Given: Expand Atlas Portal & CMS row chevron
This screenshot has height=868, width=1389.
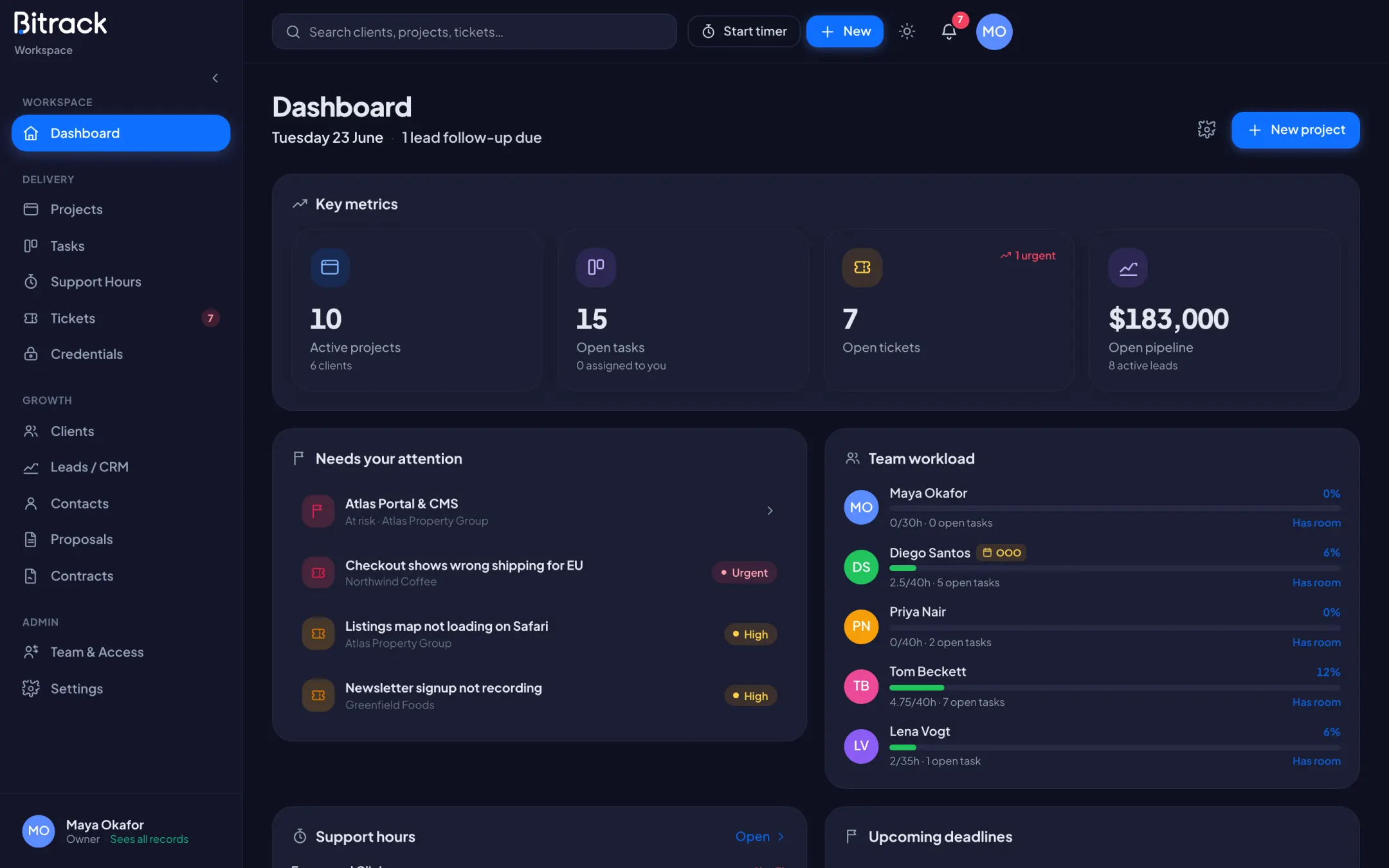Looking at the screenshot, I should click(x=770, y=511).
